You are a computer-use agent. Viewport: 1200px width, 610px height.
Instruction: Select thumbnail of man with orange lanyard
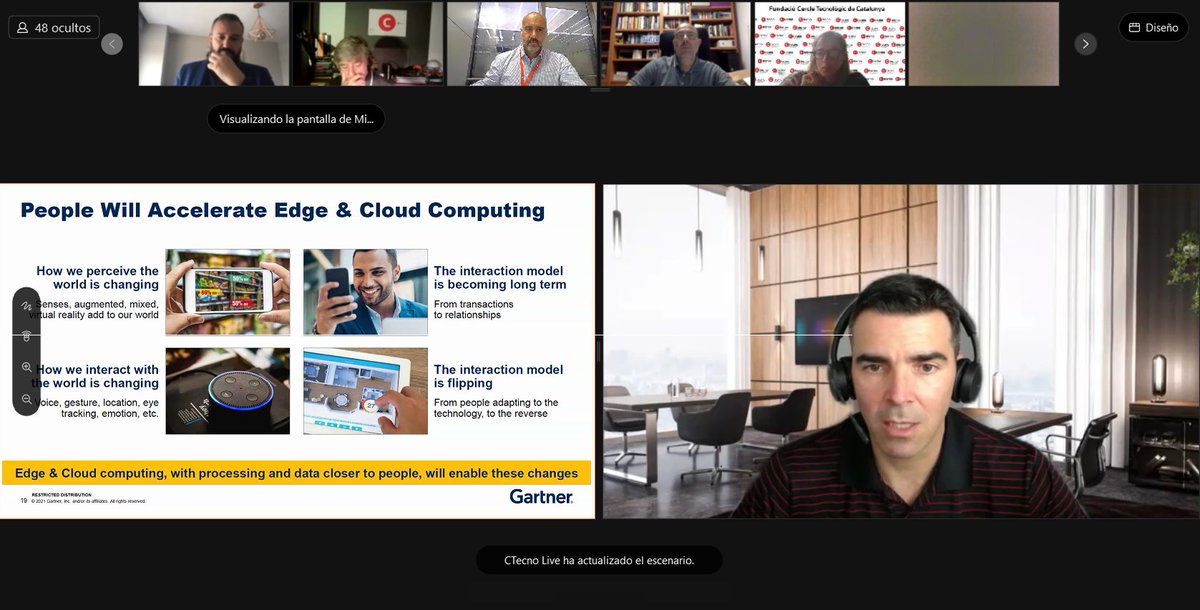(x=522, y=44)
